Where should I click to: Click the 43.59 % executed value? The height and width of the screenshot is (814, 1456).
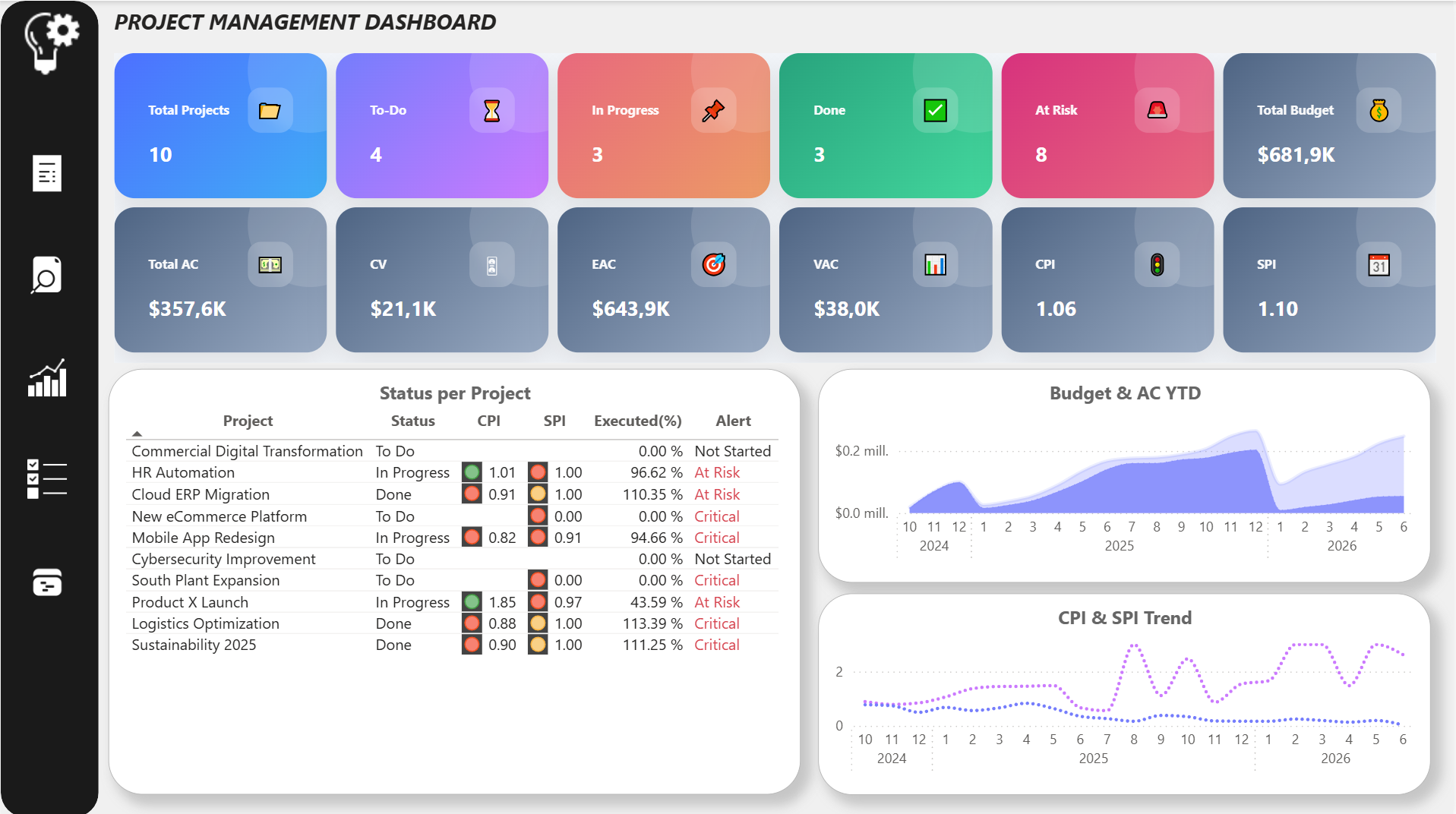point(656,602)
